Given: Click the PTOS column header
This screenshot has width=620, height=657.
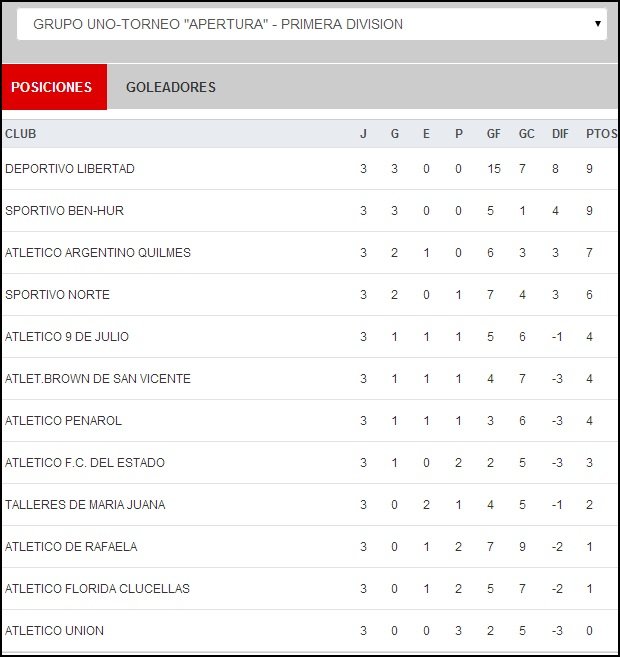Looking at the screenshot, I should point(600,134).
